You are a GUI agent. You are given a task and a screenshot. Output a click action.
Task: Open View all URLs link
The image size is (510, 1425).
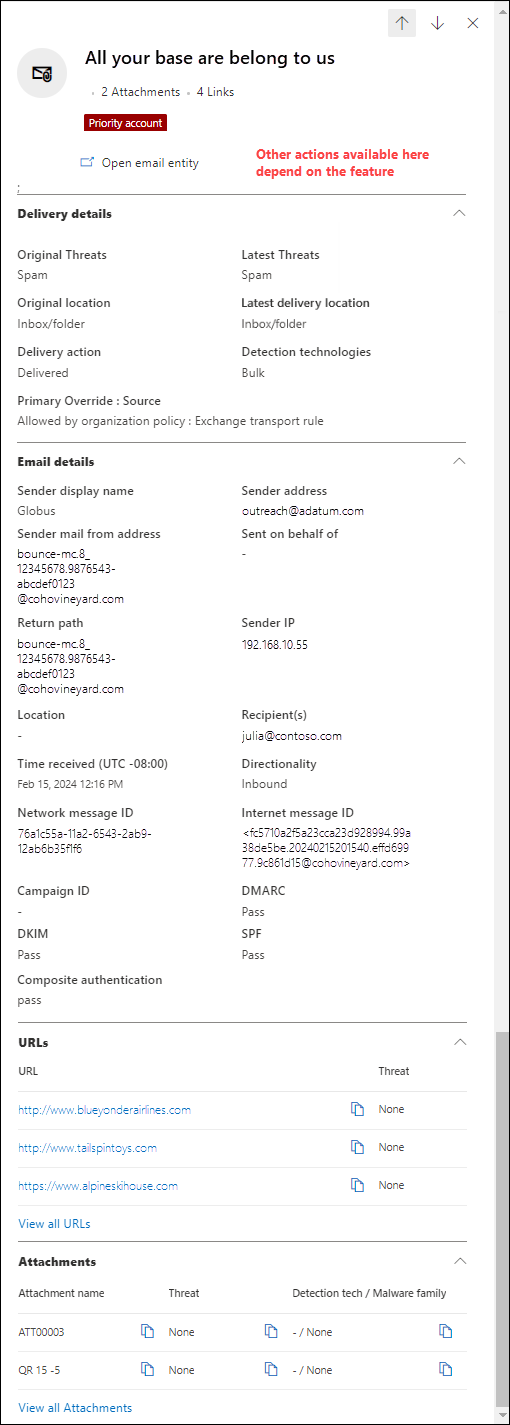pyautogui.click(x=54, y=1223)
